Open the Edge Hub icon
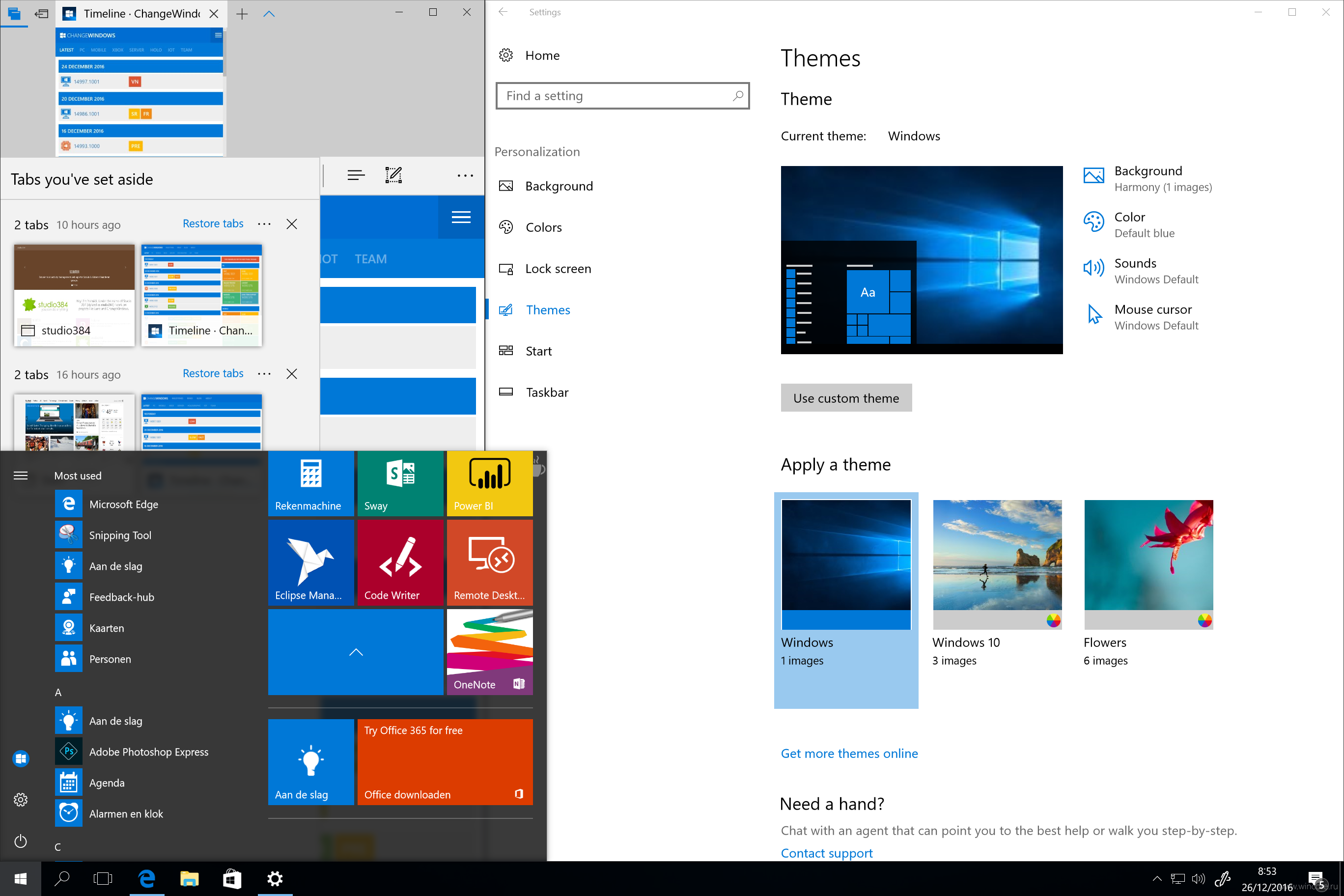Screen dimensions: 1344x896 pos(356,175)
